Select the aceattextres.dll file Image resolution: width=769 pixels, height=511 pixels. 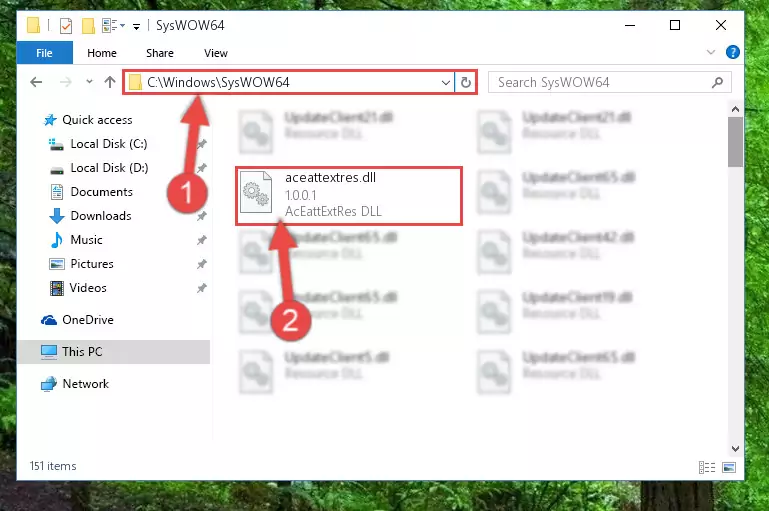[349, 196]
